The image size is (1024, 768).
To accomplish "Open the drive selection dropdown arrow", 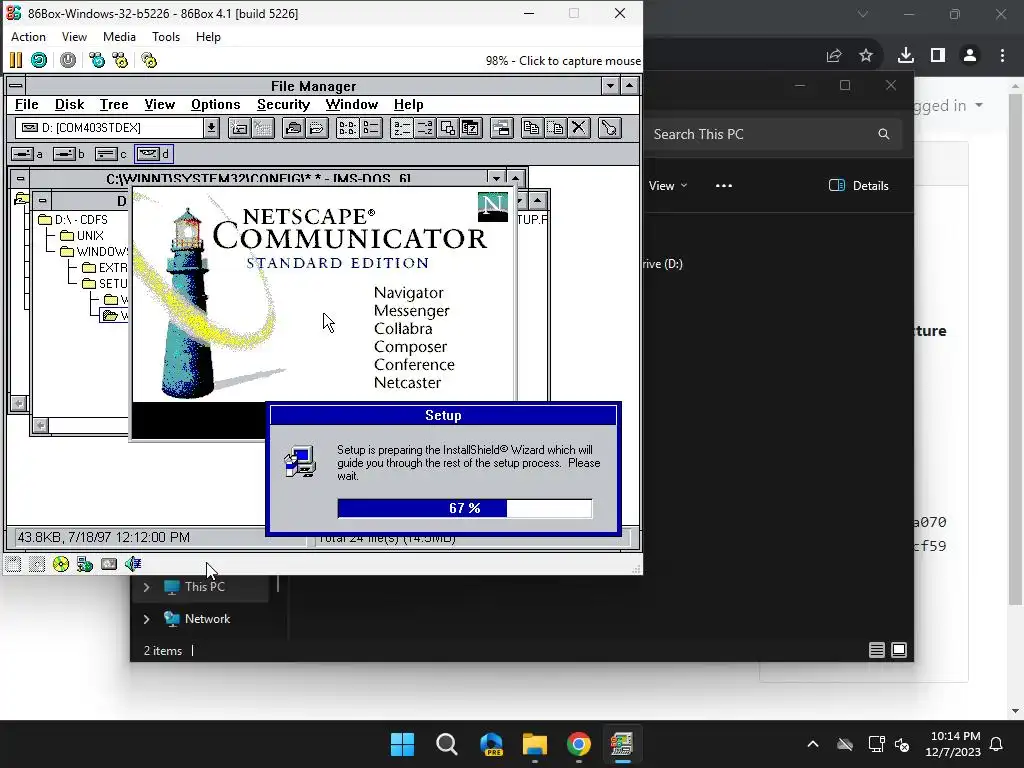I will pyautogui.click(x=211, y=128).
